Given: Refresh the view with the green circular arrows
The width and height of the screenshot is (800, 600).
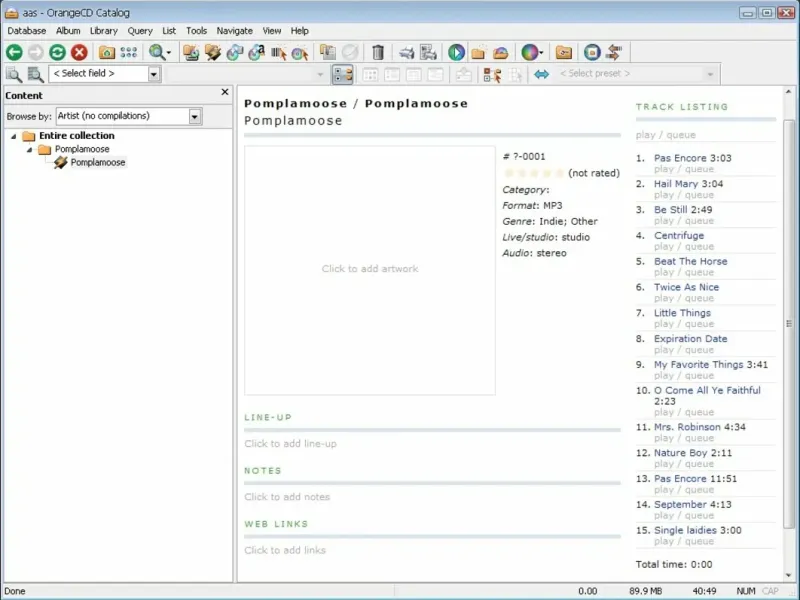Looking at the screenshot, I should click(x=57, y=52).
